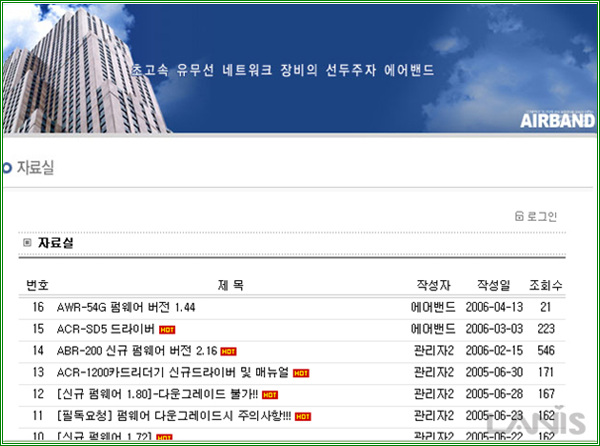Viewport: 600px width, 446px height.
Task: Click post number 12
Action: (38, 394)
